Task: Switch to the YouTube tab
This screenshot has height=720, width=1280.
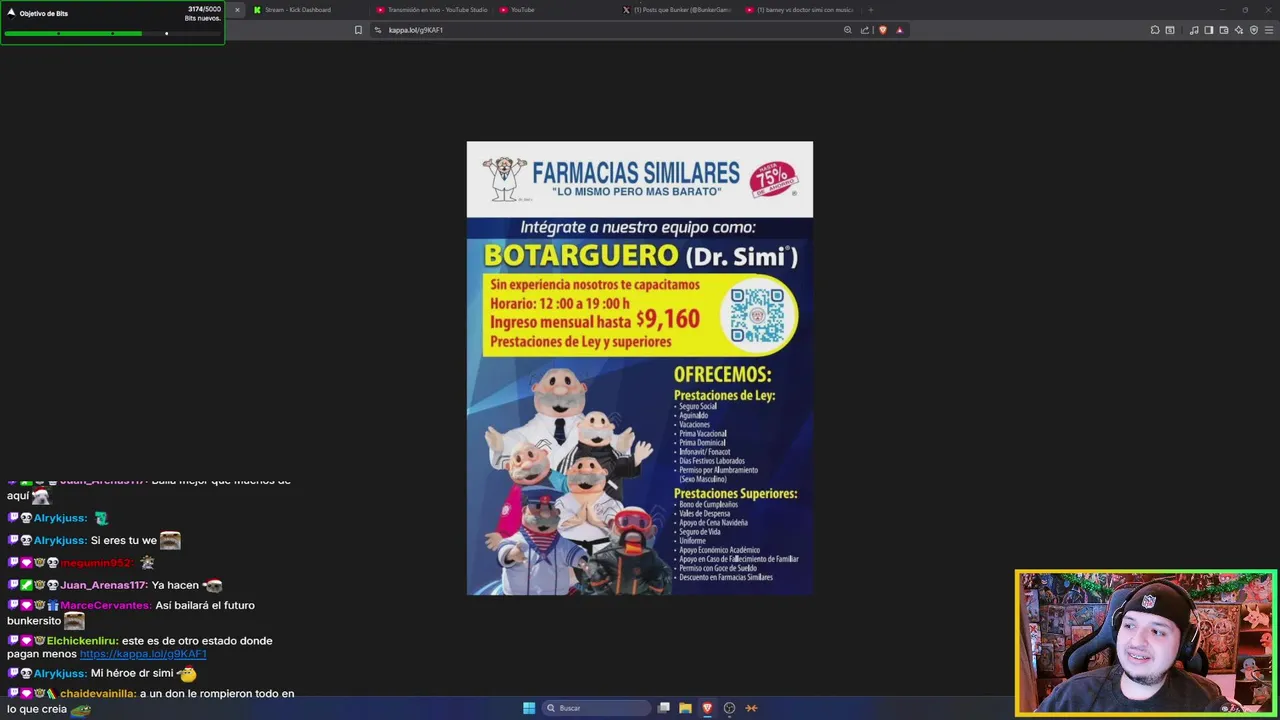Action: (555, 10)
